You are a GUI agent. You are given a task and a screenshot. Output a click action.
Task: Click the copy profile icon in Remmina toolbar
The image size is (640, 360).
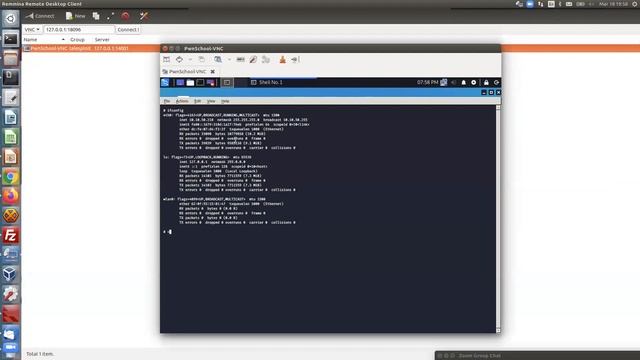96,16
